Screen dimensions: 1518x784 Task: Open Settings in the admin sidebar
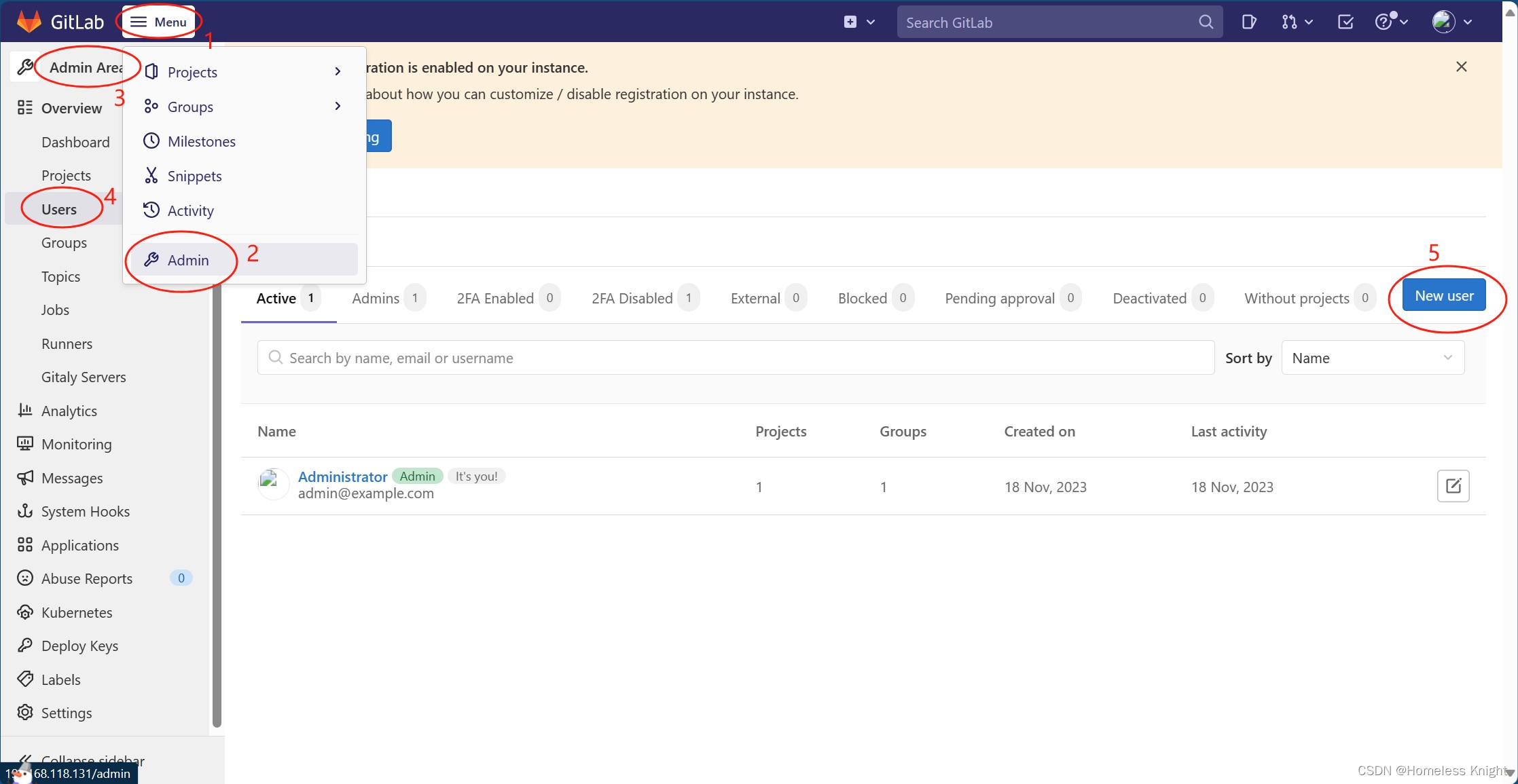click(66, 713)
